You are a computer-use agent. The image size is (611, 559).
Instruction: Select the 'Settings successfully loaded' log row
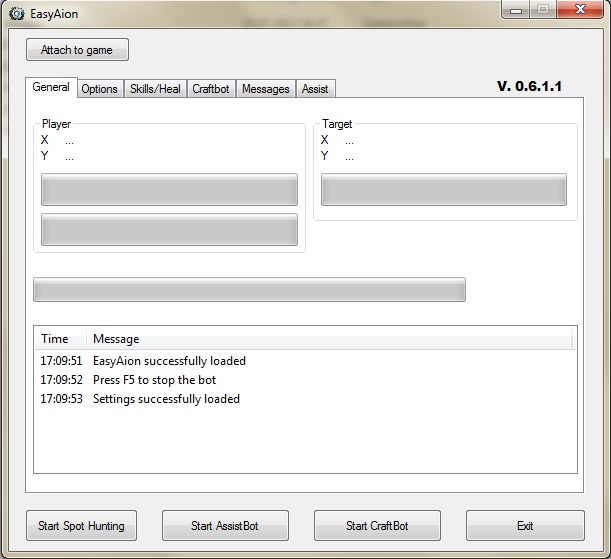tap(166, 399)
